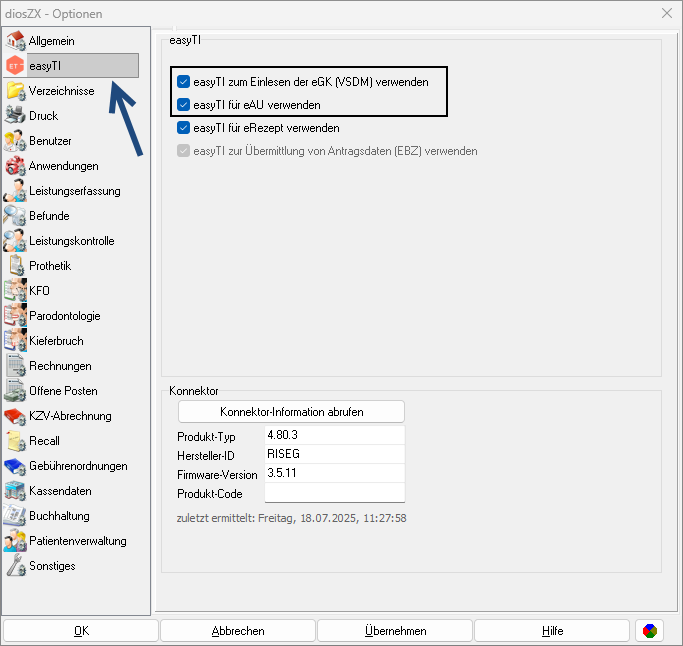
Task: Uncheck easyTI für eAU verwenden
Action: [183, 105]
